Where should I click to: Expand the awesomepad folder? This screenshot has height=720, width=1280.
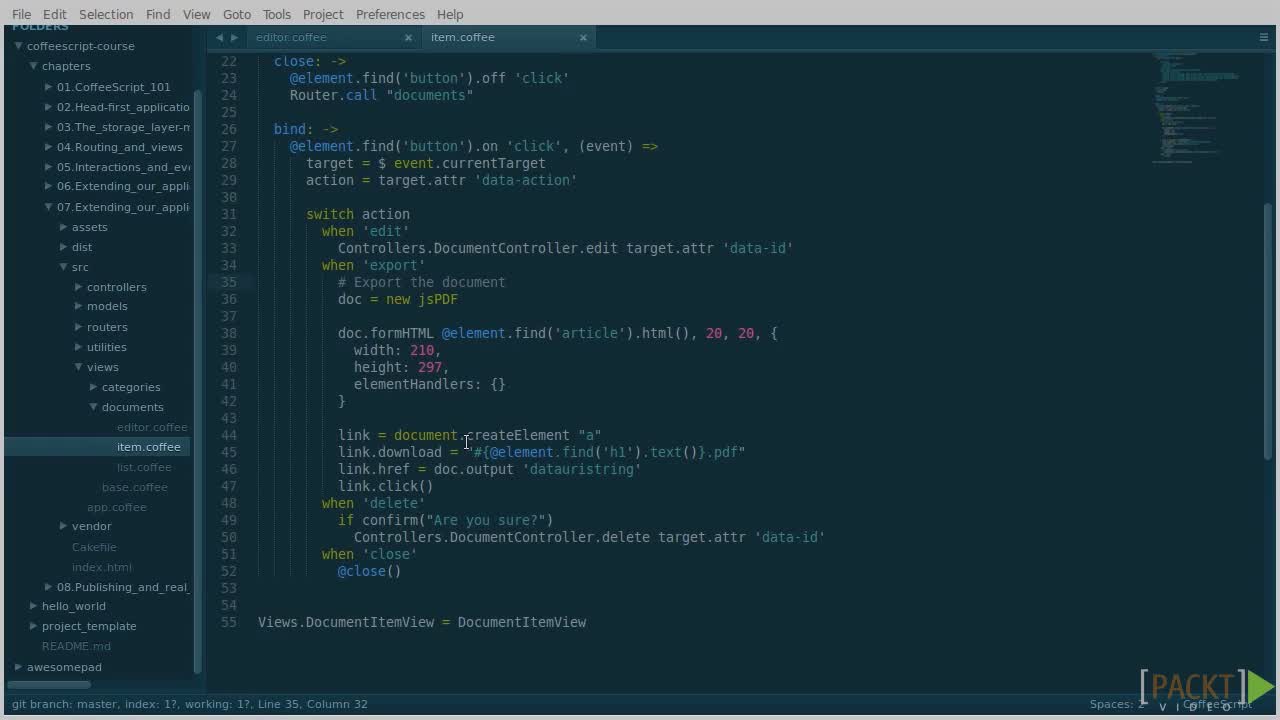tap(18, 667)
